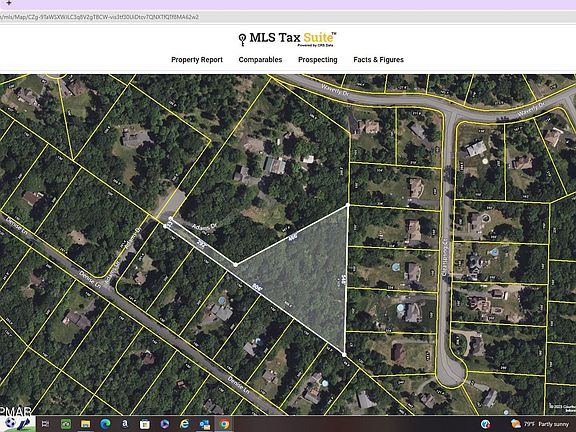Select the Prospecting menu item
Screen dimensions: 576x432
[x=317, y=60]
